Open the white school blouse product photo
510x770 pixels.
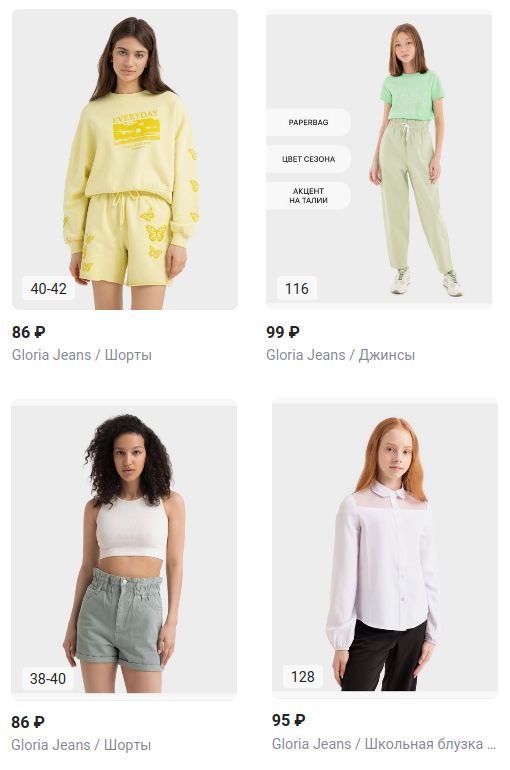click(x=385, y=548)
